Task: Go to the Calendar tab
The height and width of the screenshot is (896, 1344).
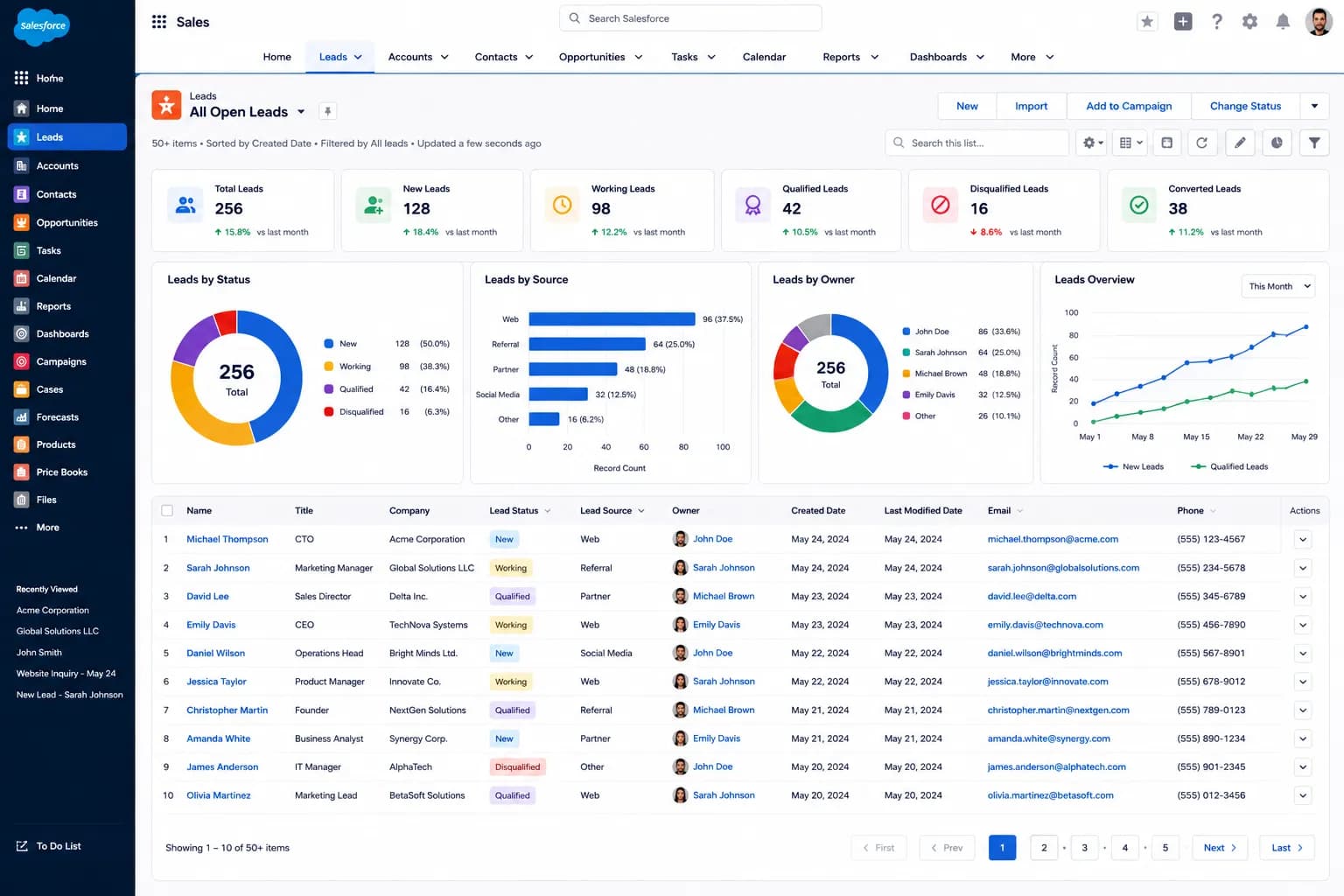Action: click(x=764, y=57)
